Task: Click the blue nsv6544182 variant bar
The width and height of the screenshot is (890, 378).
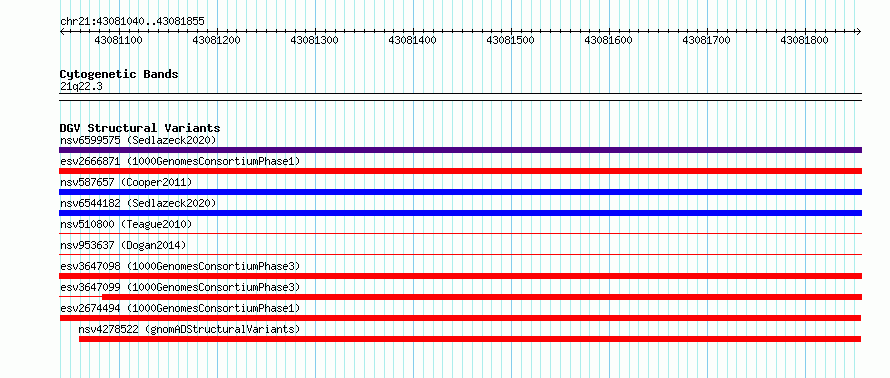Action: point(460,213)
